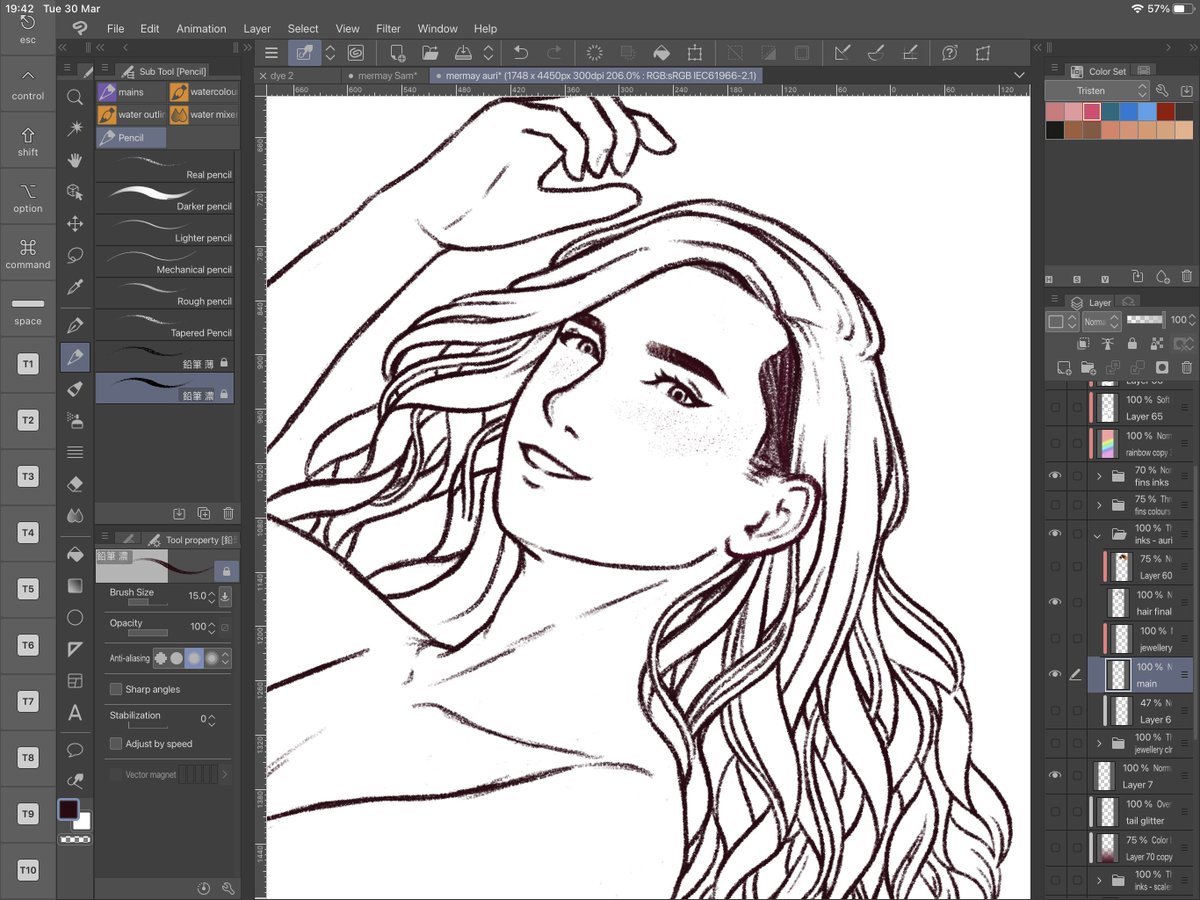Image resolution: width=1200 pixels, height=900 pixels.
Task: Select the Auto select wand tool
Action: (75, 129)
